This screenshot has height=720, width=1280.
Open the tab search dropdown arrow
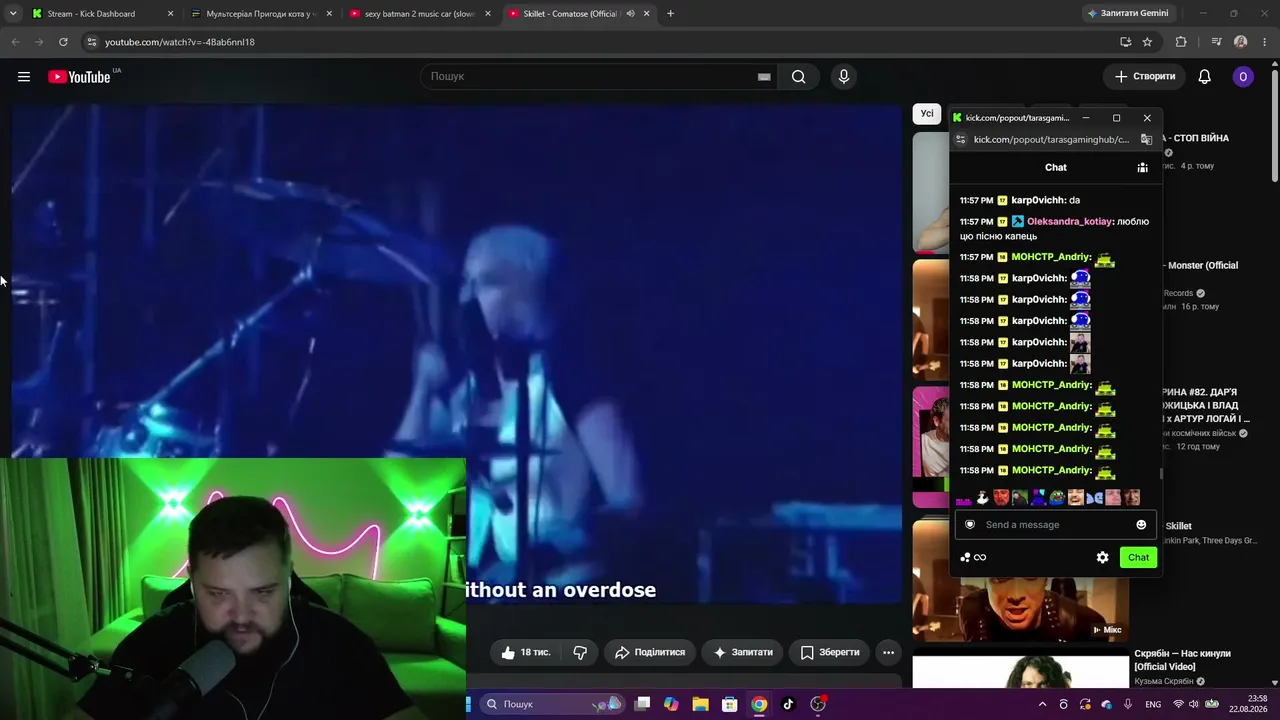[x=11, y=14]
